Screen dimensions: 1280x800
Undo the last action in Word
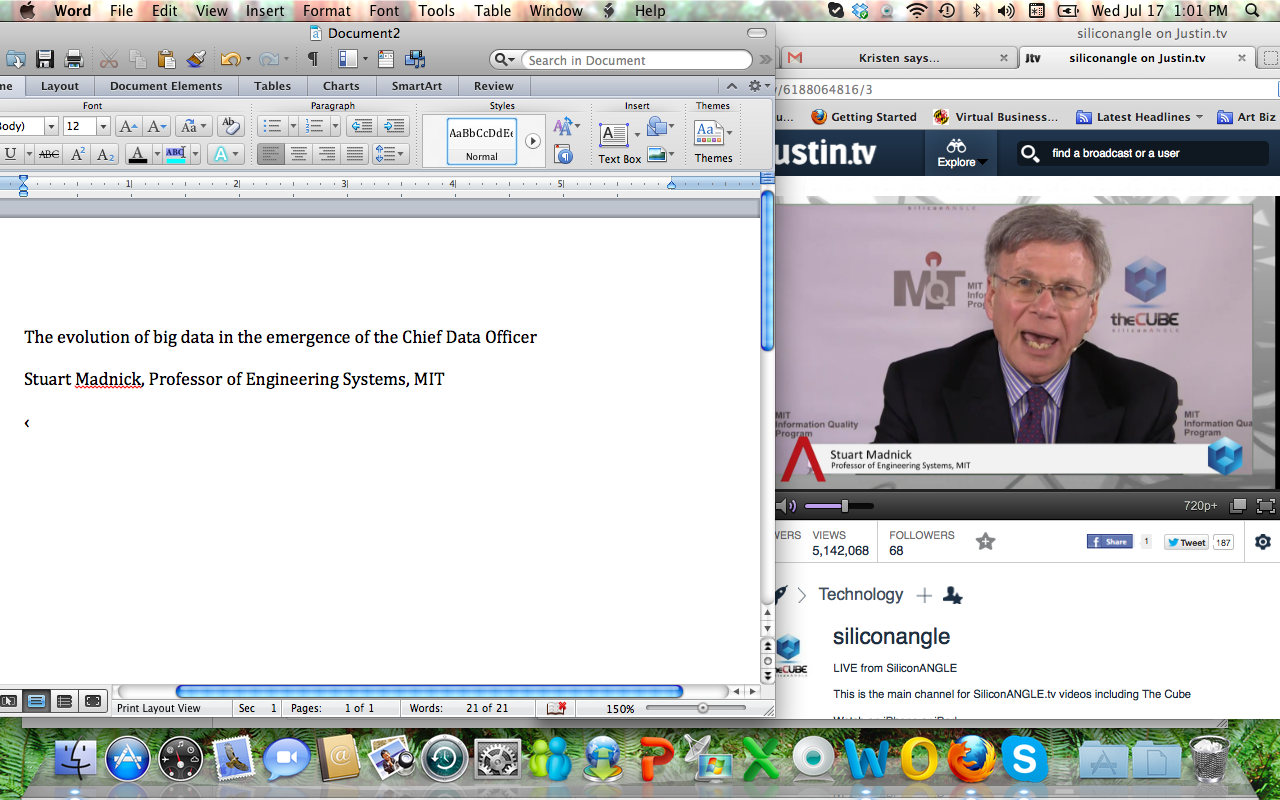[x=230, y=59]
